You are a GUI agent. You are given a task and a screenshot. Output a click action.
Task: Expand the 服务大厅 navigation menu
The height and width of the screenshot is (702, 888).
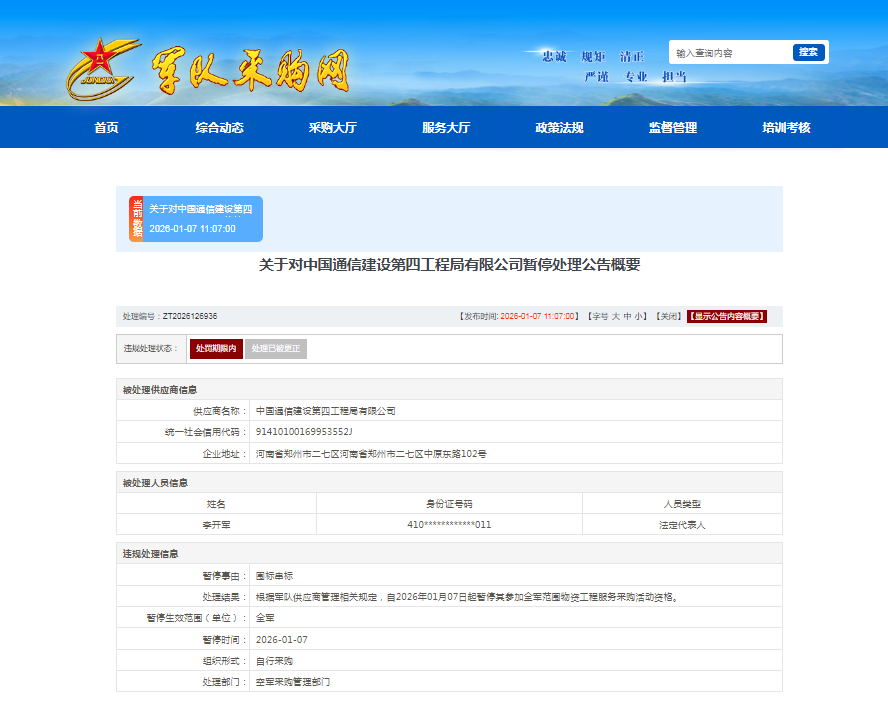click(445, 128)
